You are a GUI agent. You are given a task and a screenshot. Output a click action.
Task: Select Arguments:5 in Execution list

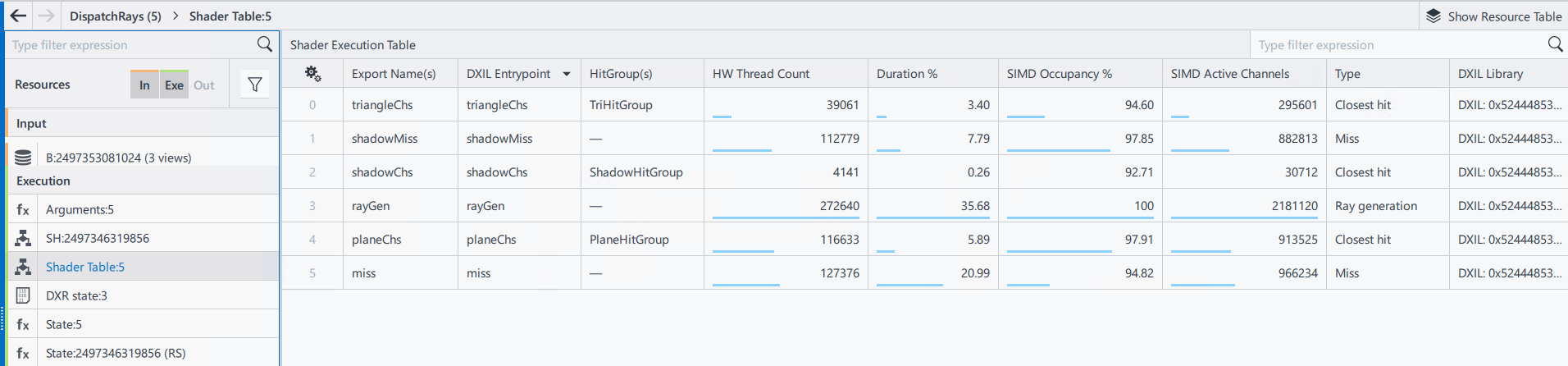pyautogui.click(x=143, y=209)
